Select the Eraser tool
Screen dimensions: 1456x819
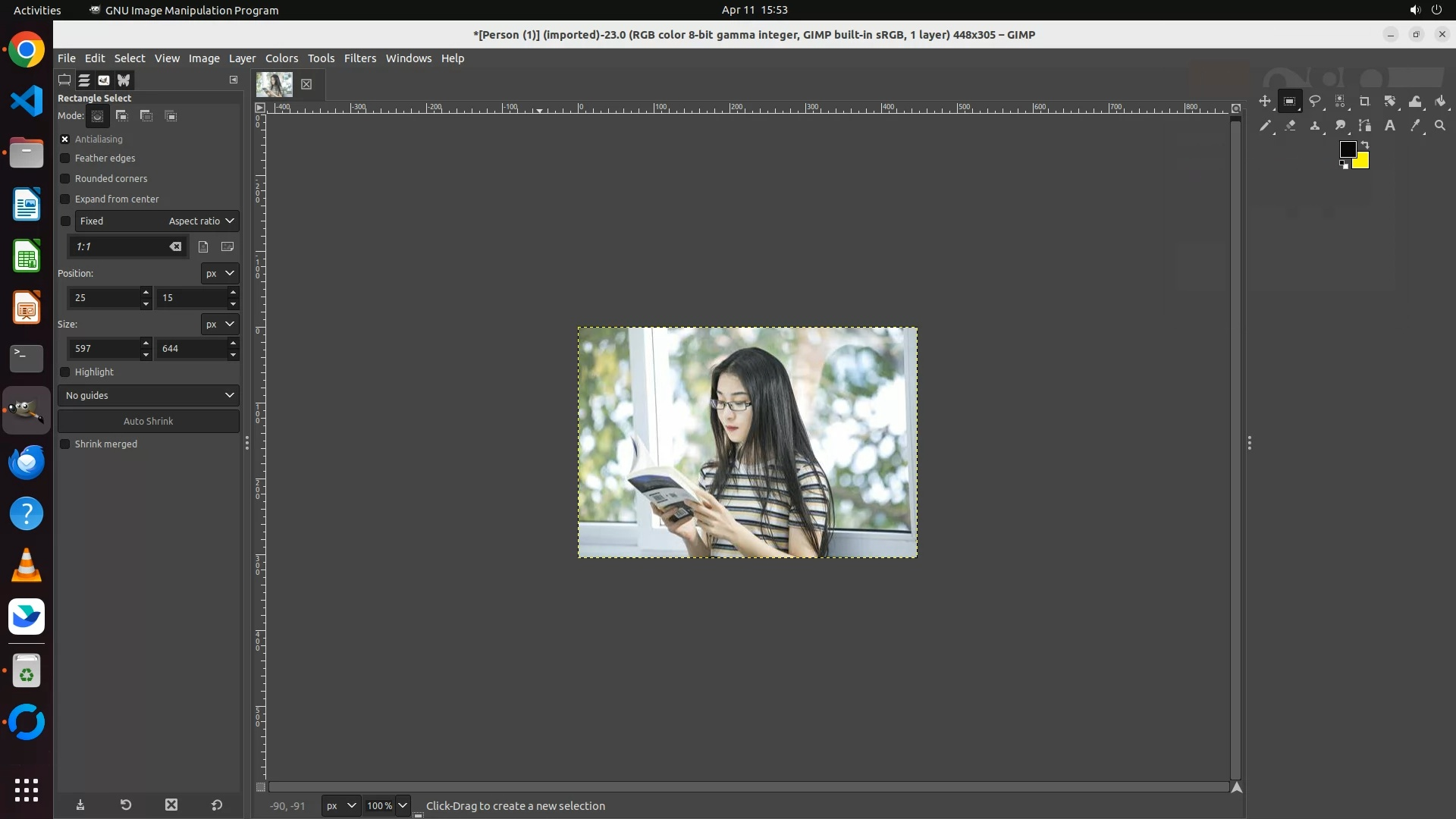pyautogui.click(x=1290, y=126)
